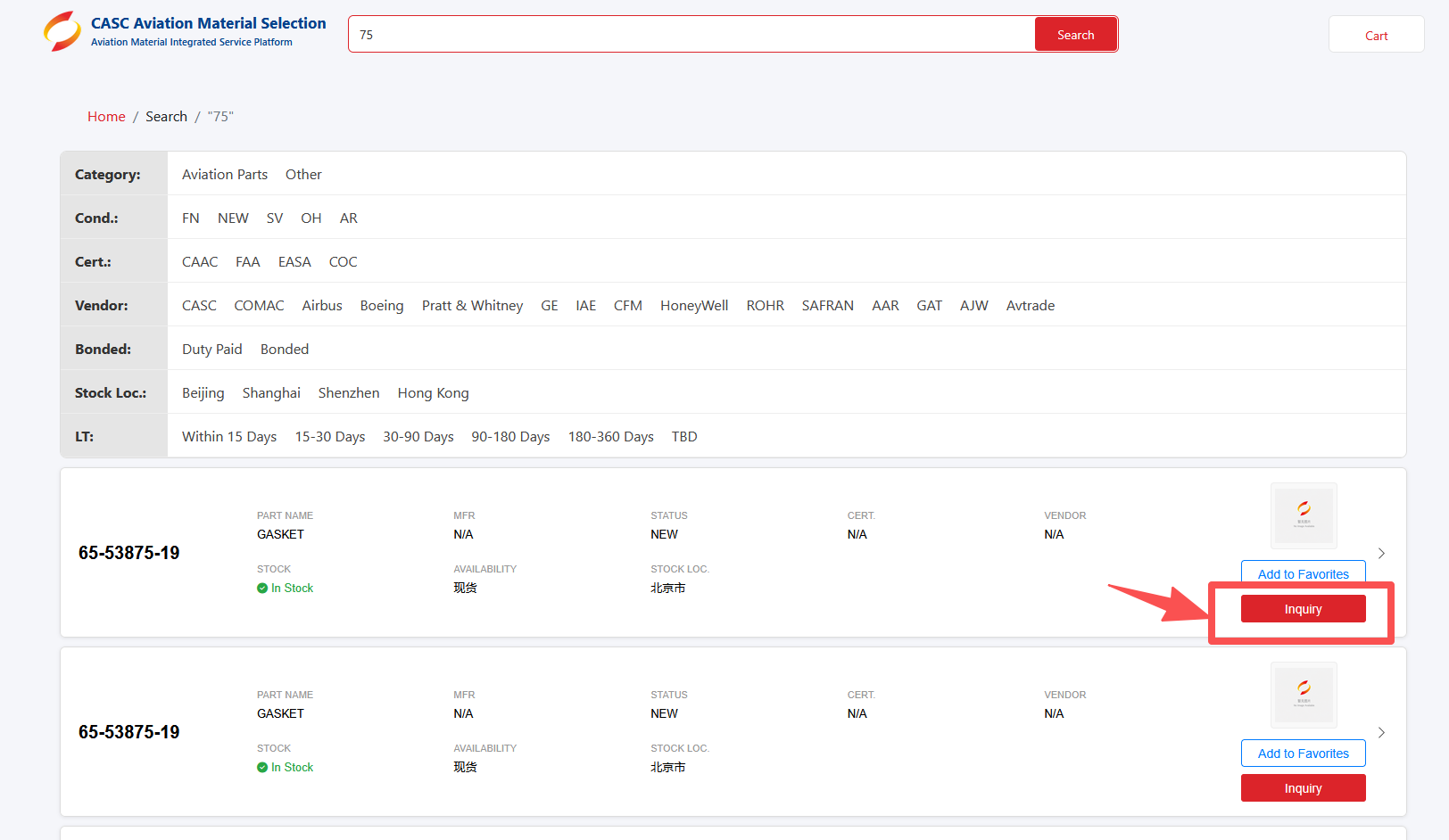Choose NEW in the Cond. filter row

(233, 218)
